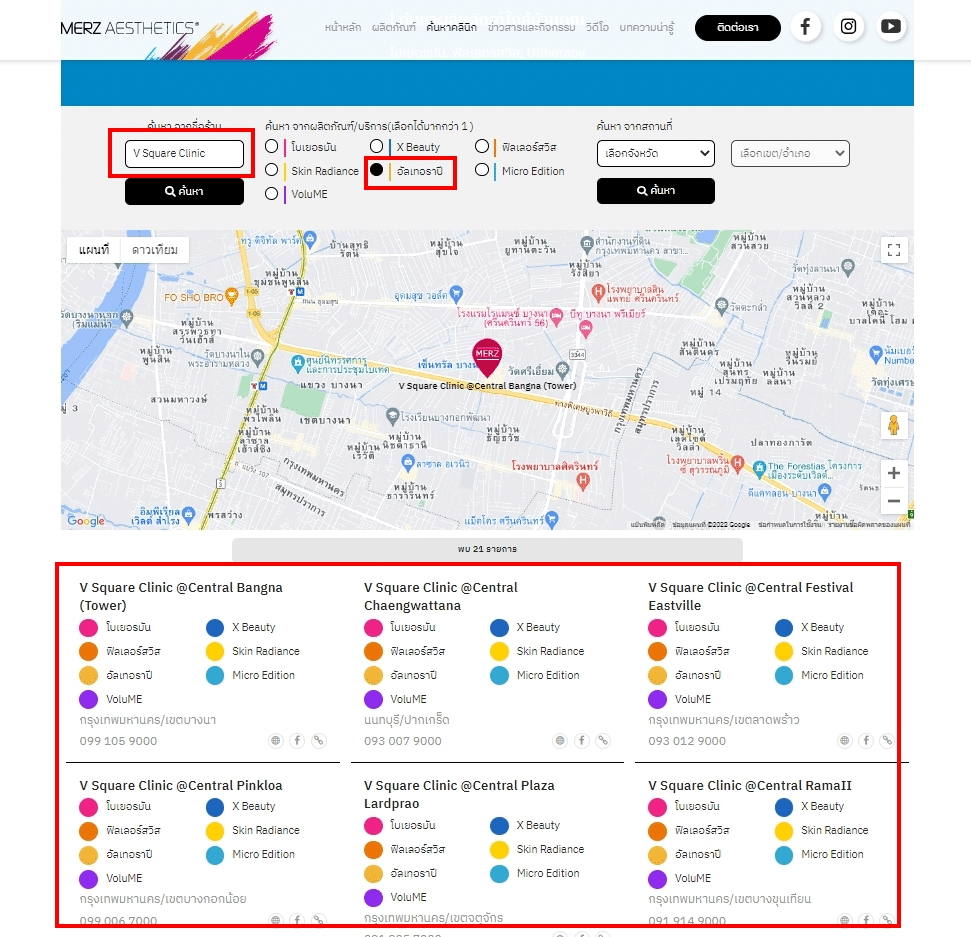Viewport: 971px width, 937px height.
Task: Open the Instagram icon in header
Action: (x=848, y=27)
